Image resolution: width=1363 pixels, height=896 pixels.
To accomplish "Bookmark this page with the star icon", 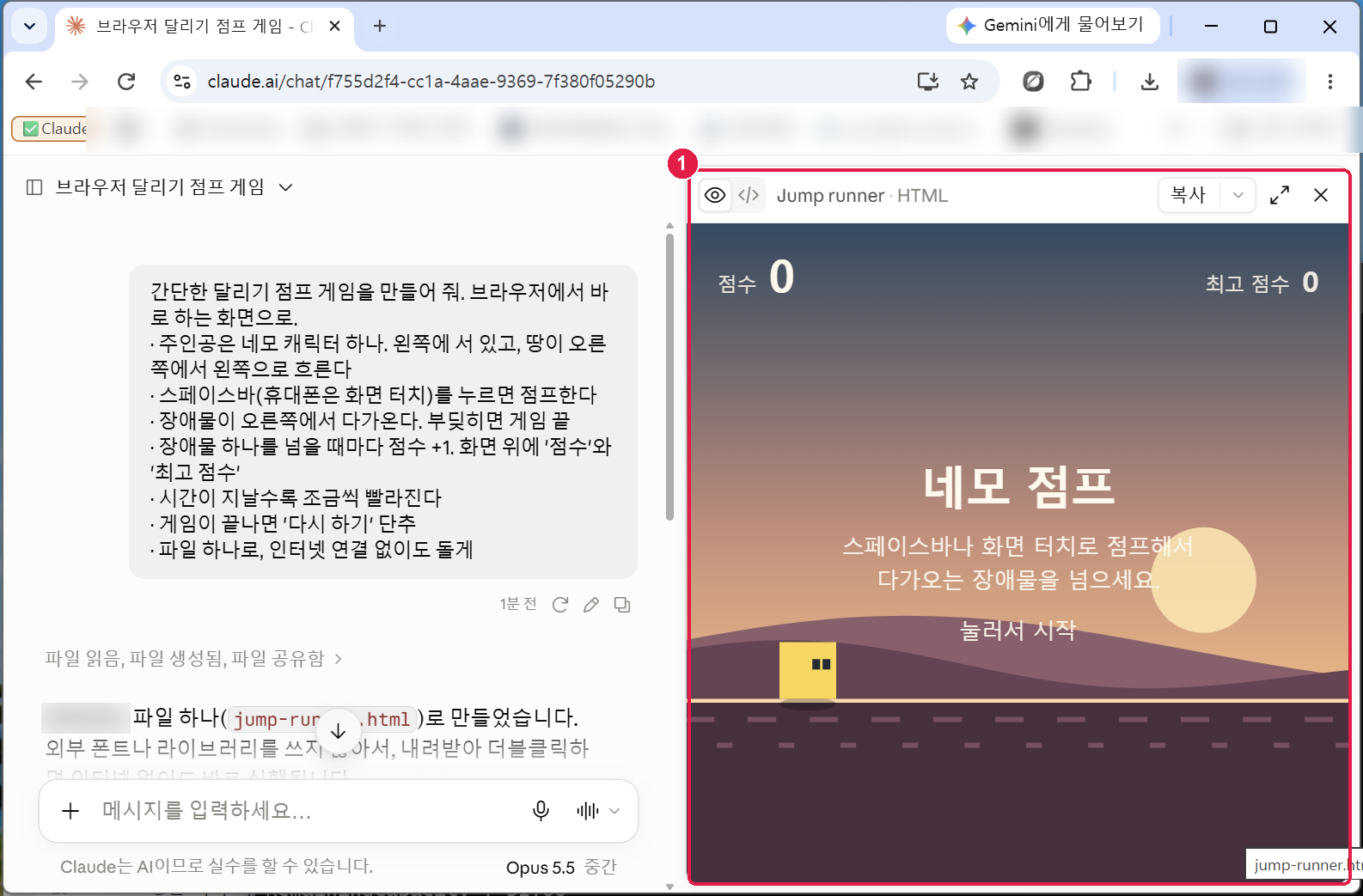I will (x=969, y=82).
